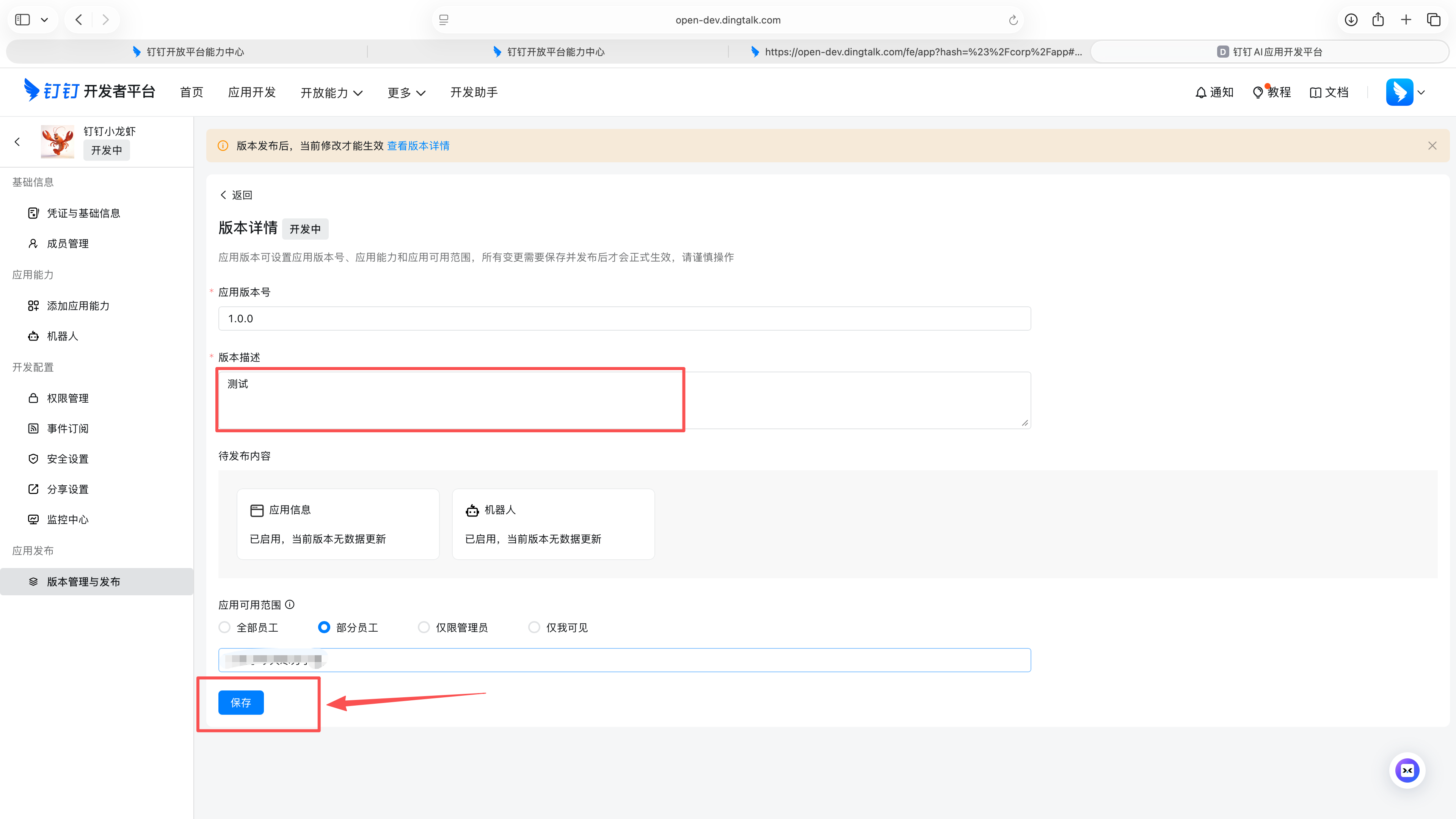Open the docs book icon
The width and height of the screenshot is (1456, 819).
pyautogui.click(x=1315, y=93)
